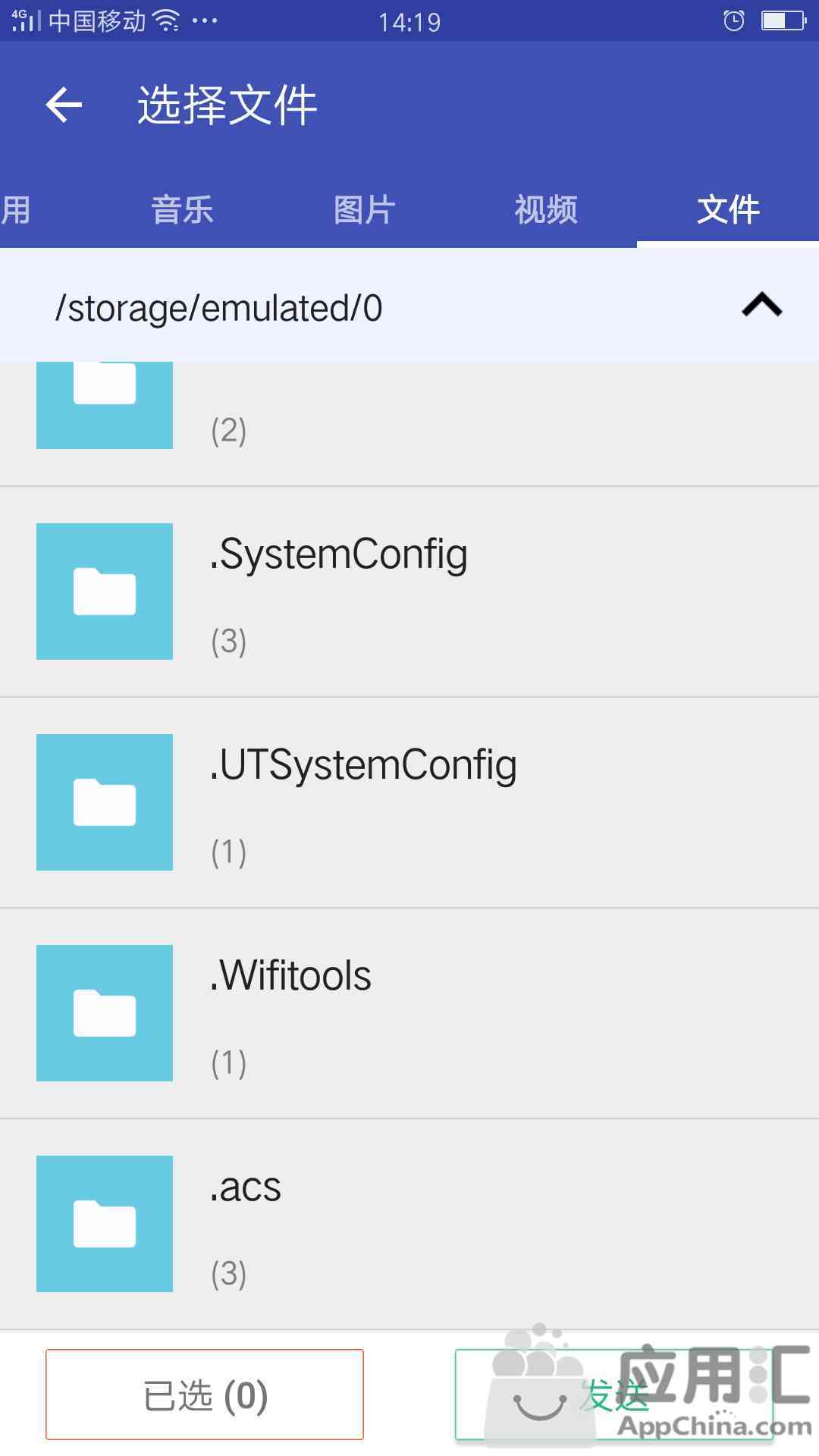Open the .acs folder icon
The image size is (819, 1456).
point(105,1224)
